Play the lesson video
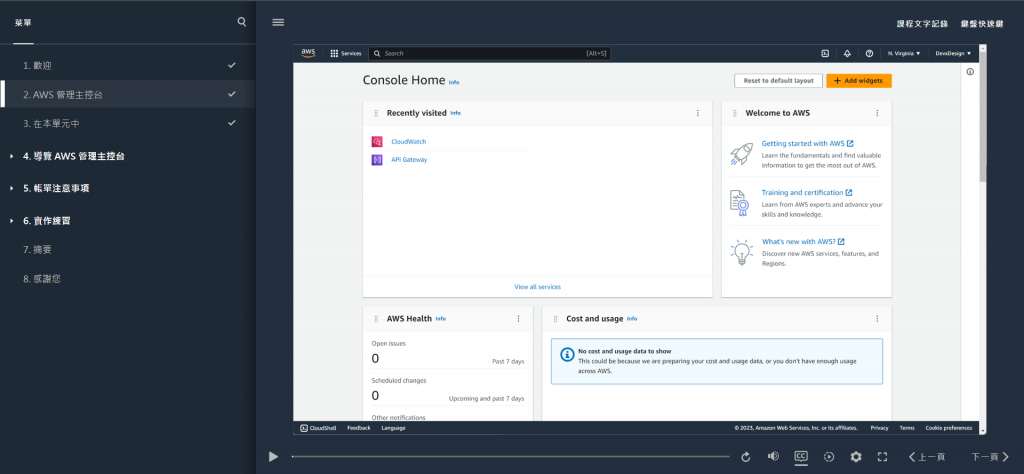The image size is (1024, 474). (274, 457)
